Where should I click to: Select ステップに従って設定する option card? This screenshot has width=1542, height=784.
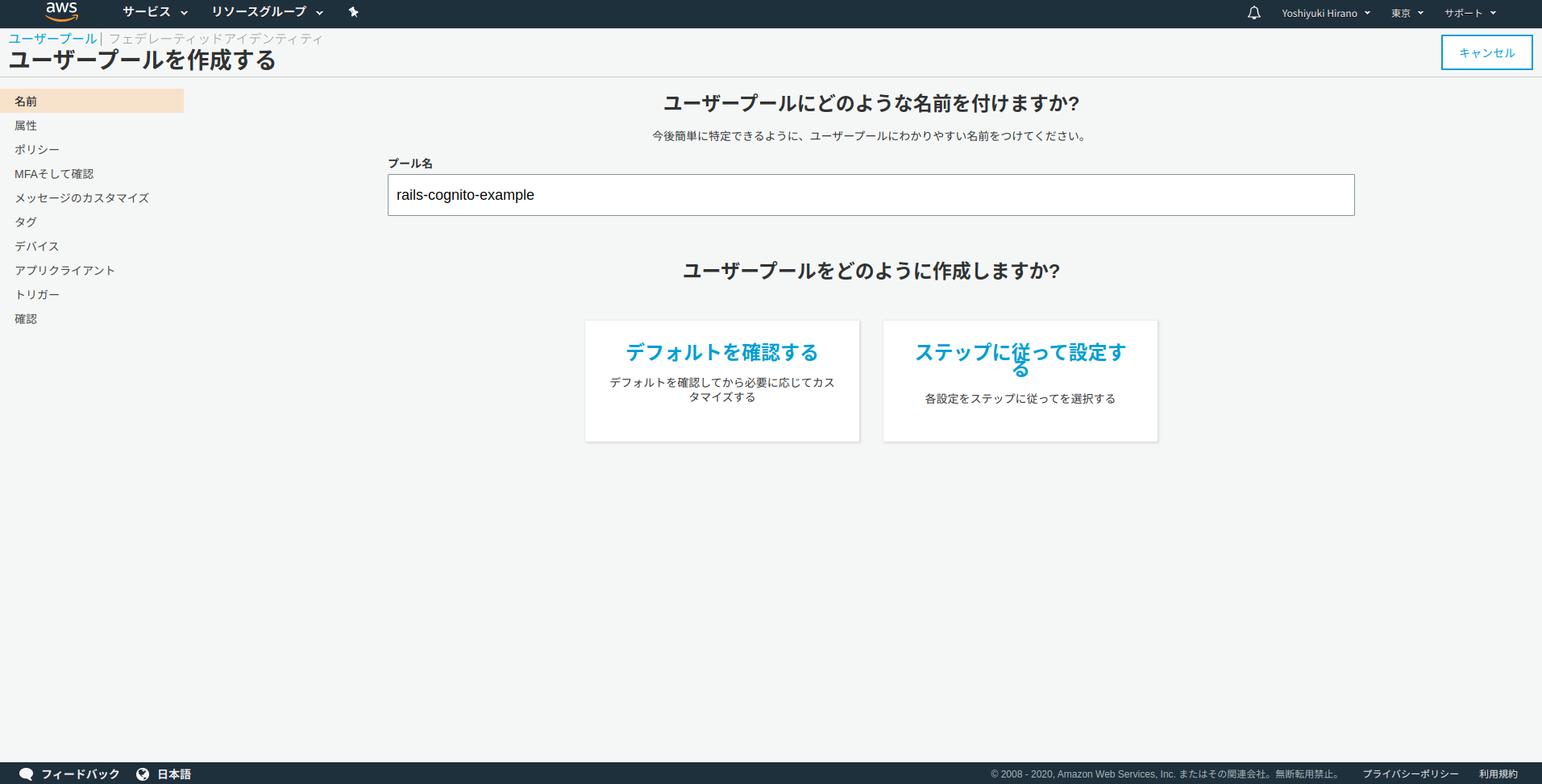coord(1020,380)
